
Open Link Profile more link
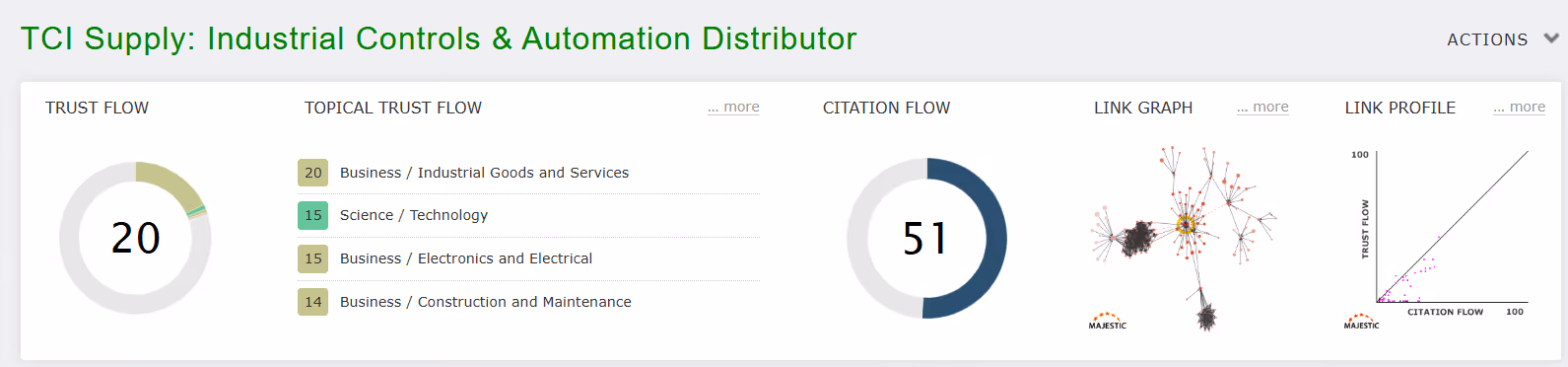[1519, 108]
